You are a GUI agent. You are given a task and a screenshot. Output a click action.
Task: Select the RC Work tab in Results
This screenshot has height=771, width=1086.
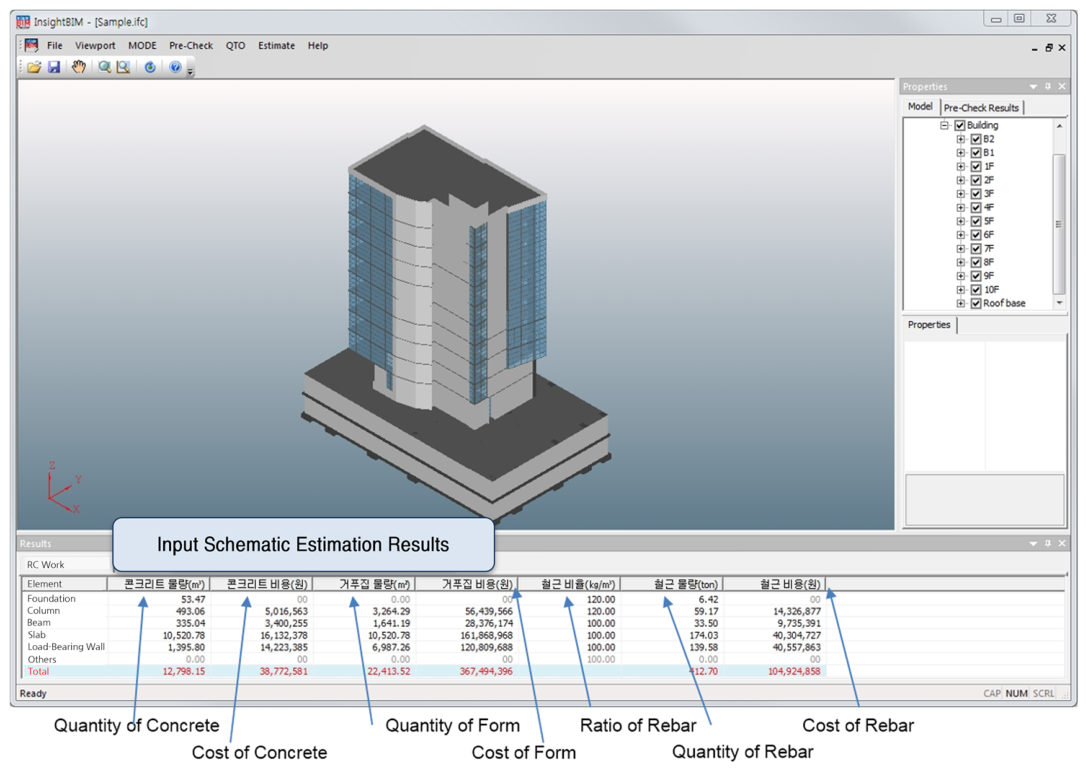46,565
